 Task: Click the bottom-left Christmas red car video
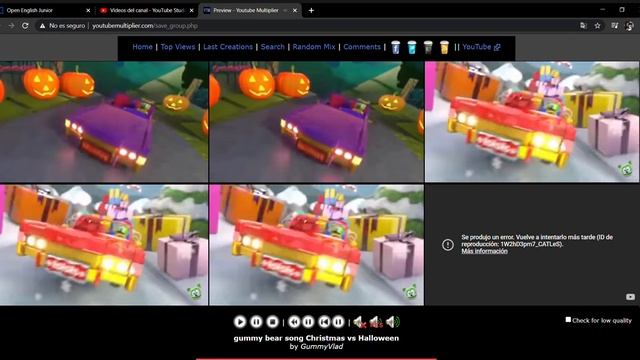[104, 245]
